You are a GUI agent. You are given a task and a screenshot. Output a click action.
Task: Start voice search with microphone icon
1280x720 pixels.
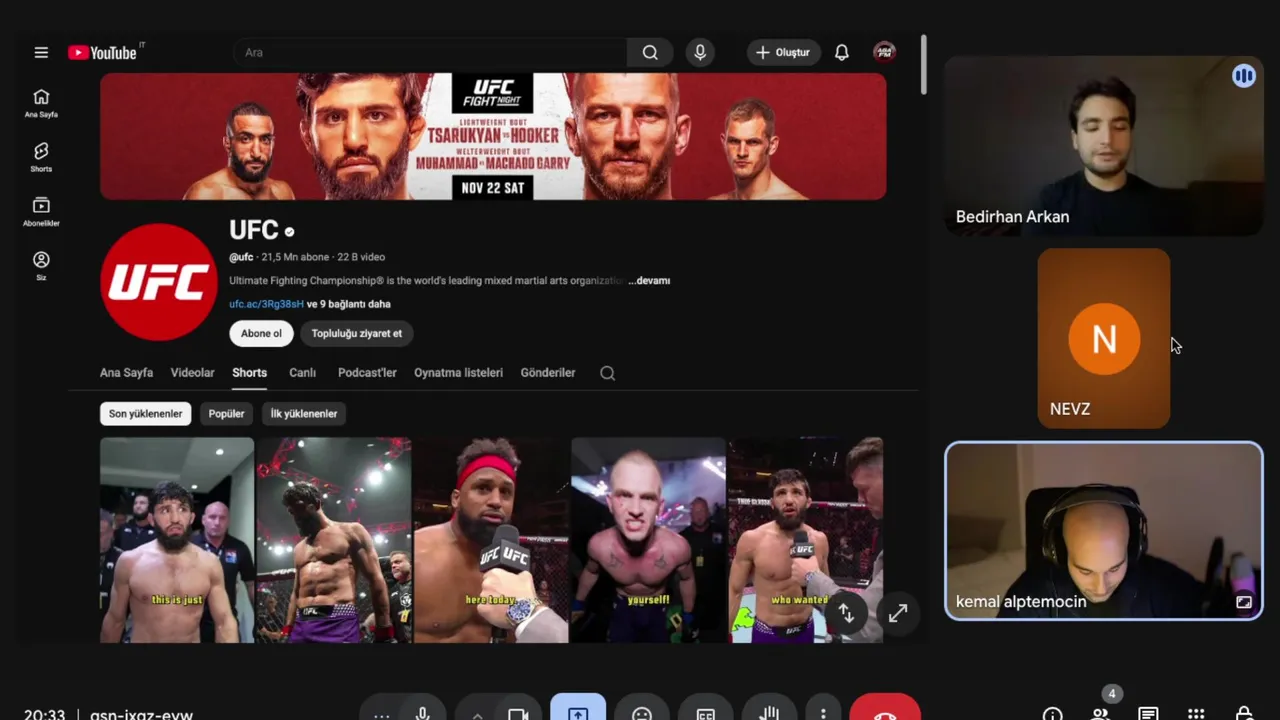700,52
